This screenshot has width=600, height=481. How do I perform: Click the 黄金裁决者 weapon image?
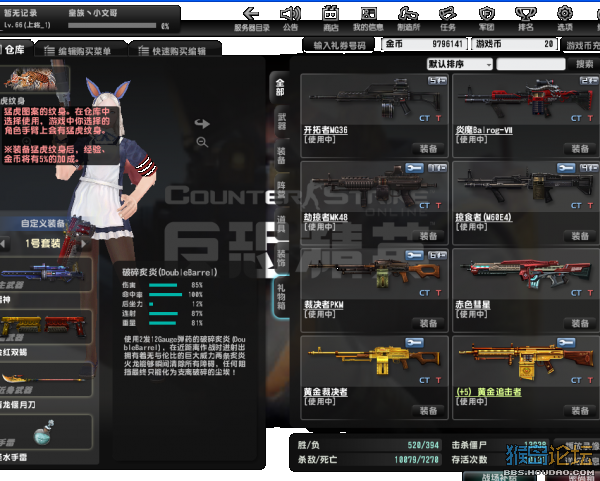[x=374, y=360]
